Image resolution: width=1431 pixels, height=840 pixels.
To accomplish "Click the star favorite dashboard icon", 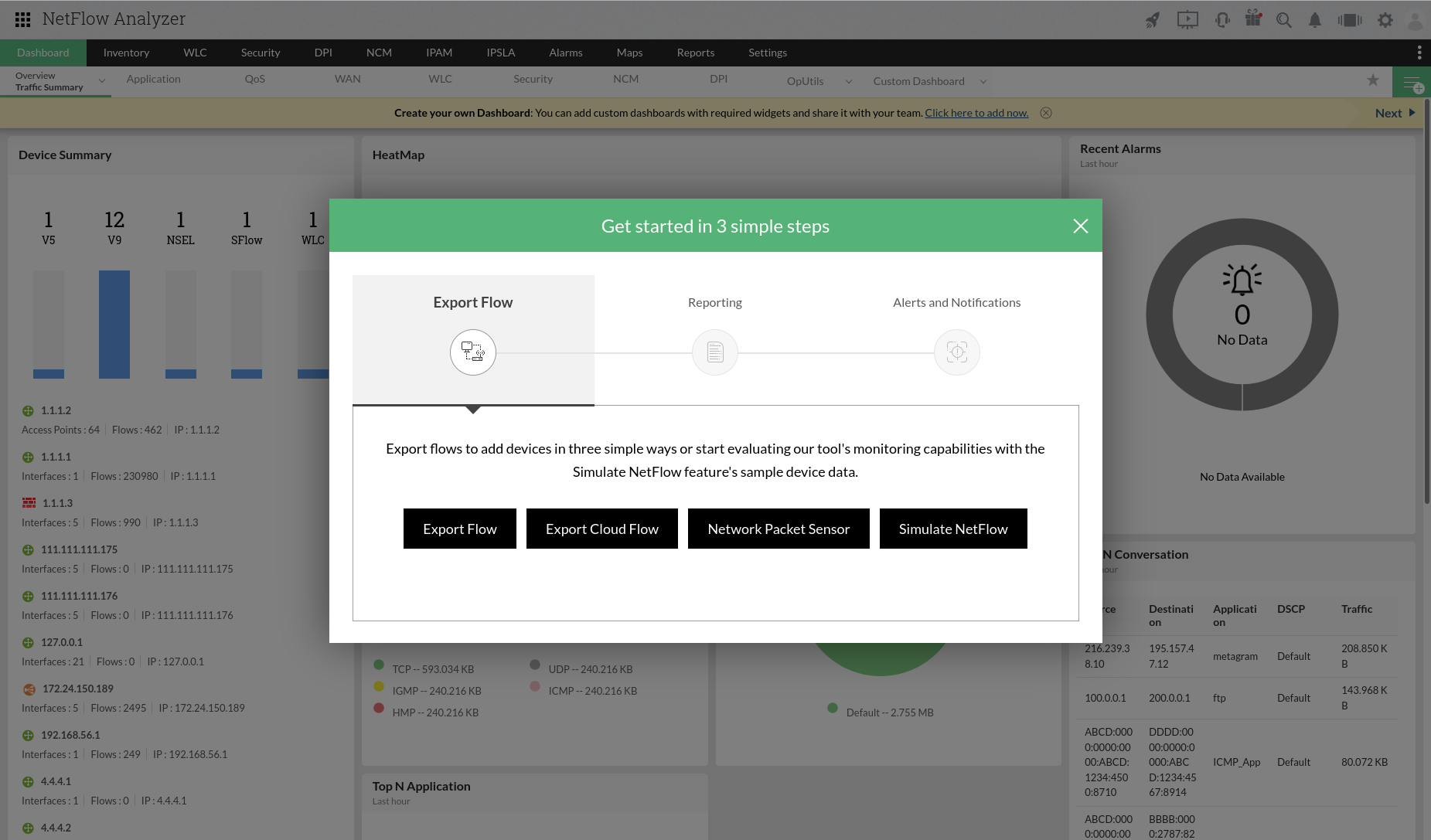I will pyautogui.click(x=1373, y=80).
